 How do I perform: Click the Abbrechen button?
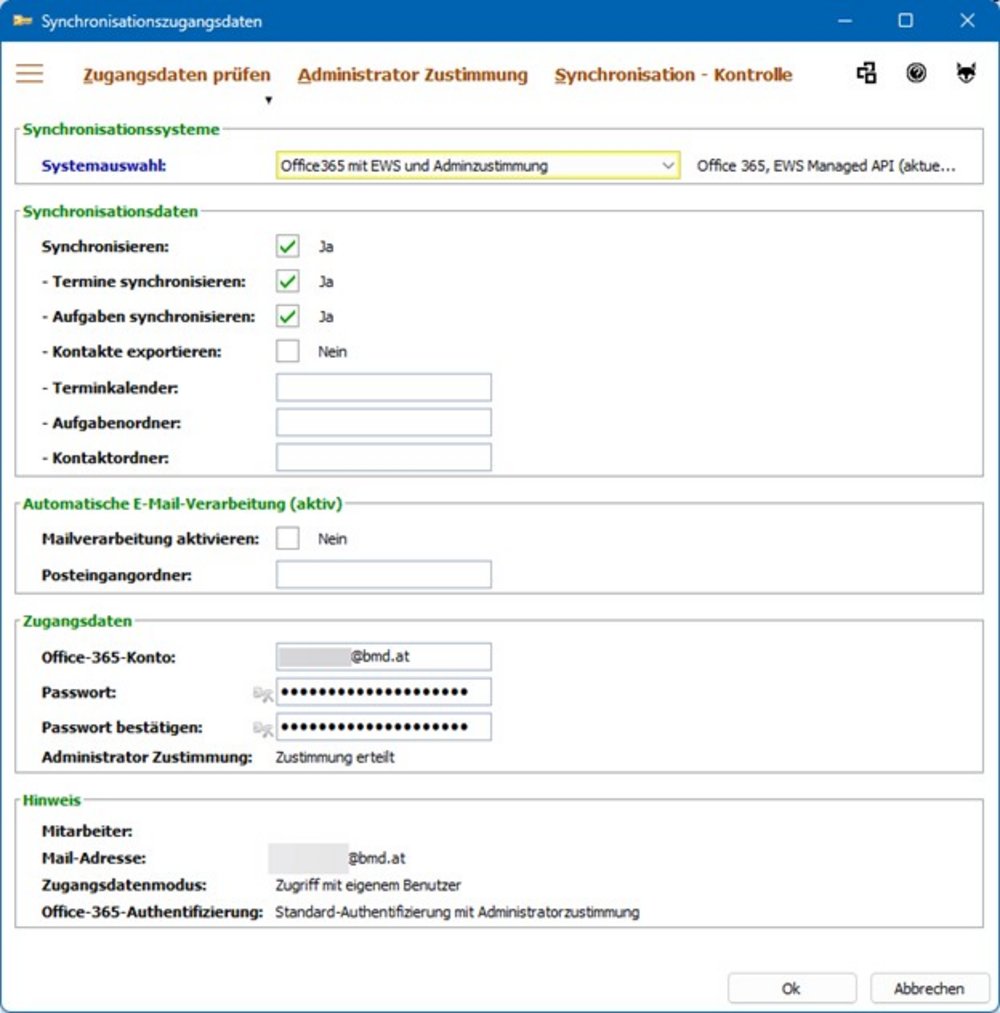pyautogui.click(x=929, y=988)
